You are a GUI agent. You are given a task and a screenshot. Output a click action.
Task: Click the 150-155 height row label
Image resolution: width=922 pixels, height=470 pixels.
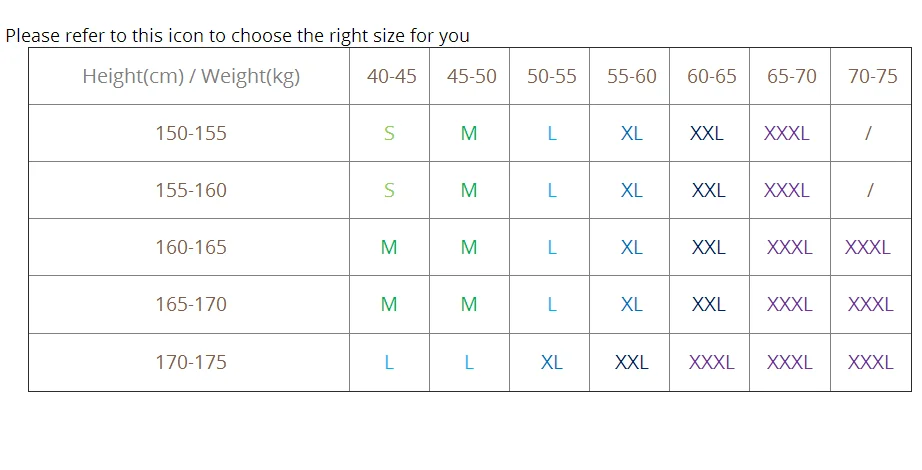191,134
